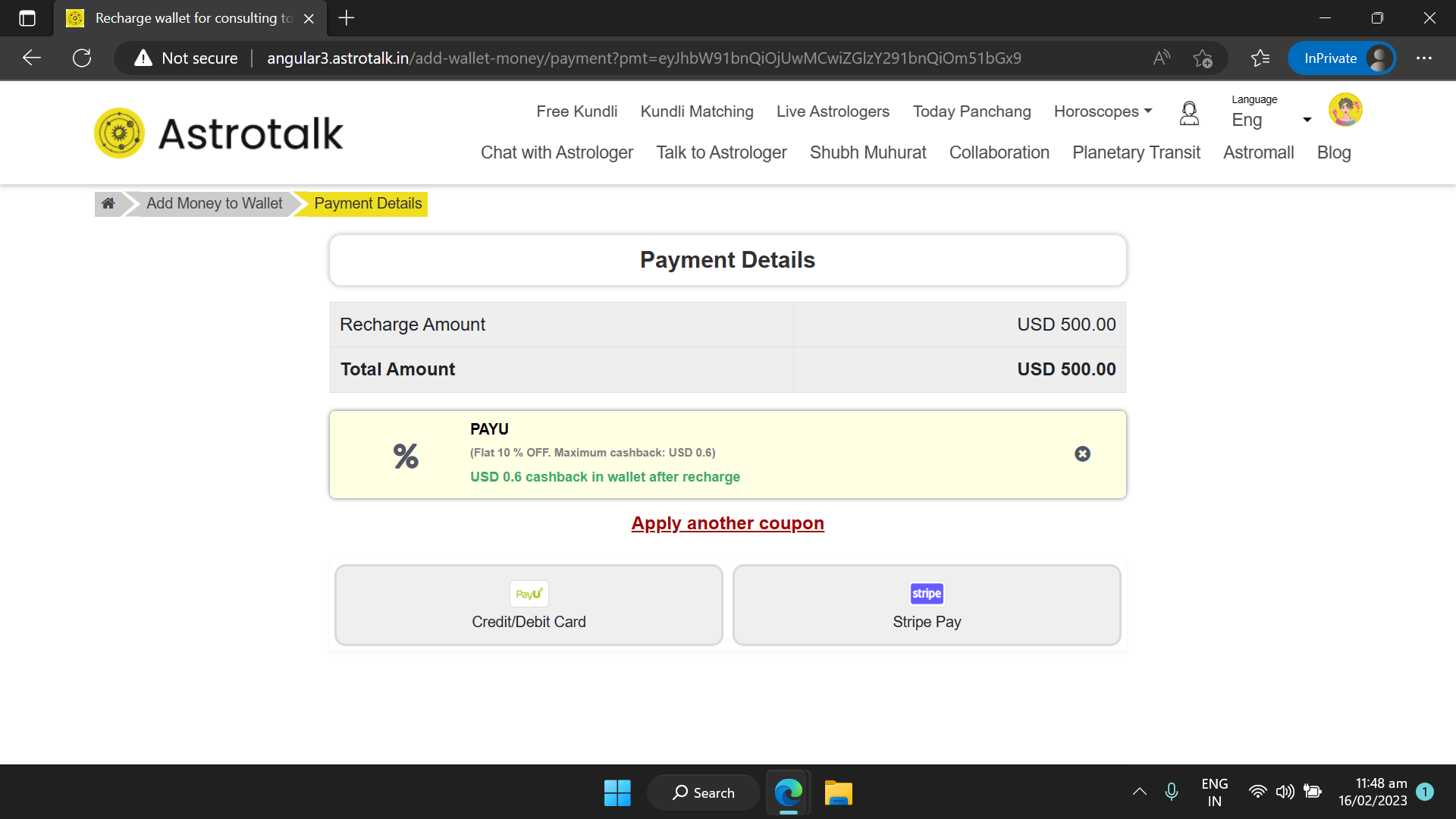The image size is (1456, 819).
Task: Close the Recharge wallet tab
Action: [309, 19]
